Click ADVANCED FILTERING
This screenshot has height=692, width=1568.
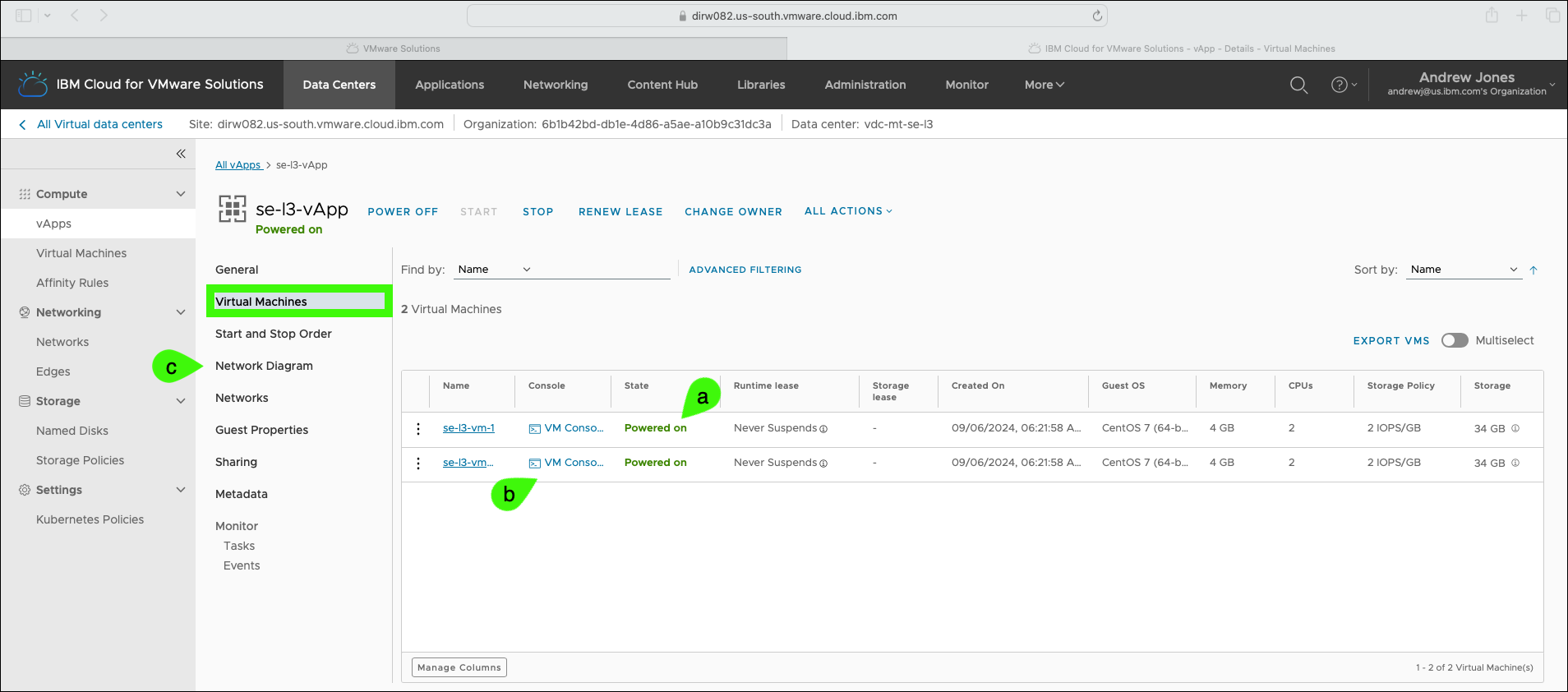pos(745,270)
